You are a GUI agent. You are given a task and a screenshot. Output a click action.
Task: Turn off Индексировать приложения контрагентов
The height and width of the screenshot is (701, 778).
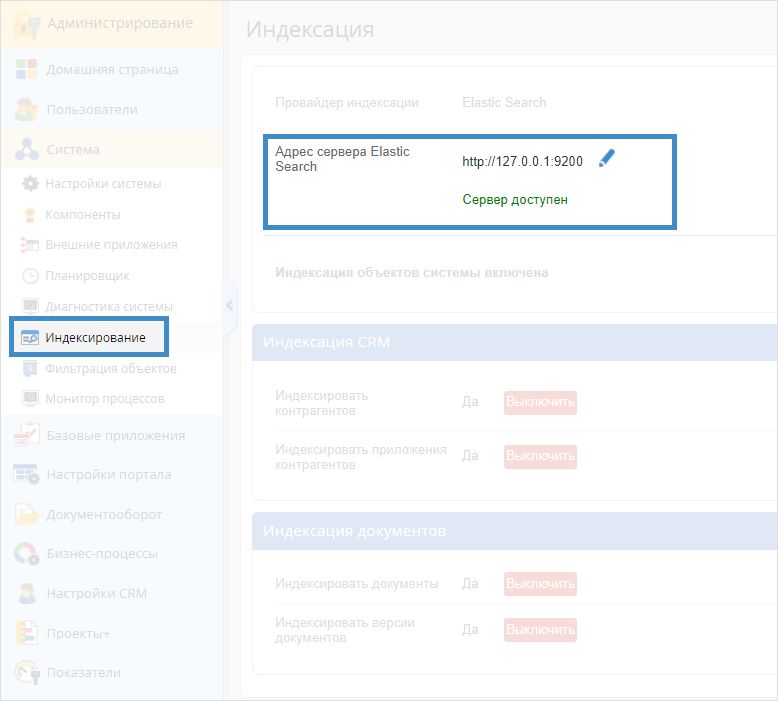(x=540, y=456)
